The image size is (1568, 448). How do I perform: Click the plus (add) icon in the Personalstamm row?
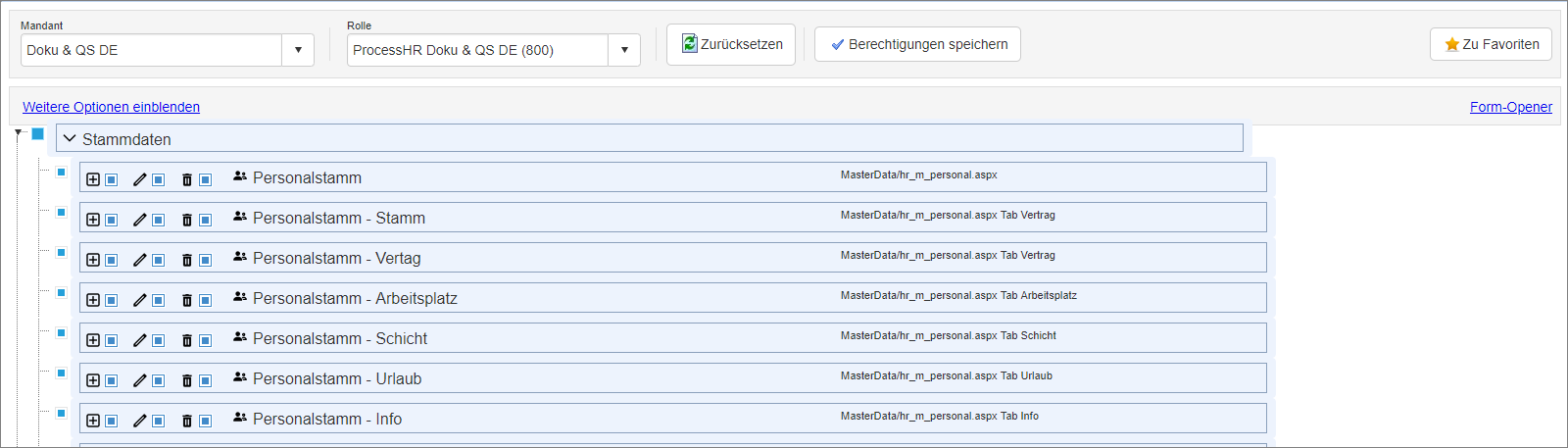[93, 179]
